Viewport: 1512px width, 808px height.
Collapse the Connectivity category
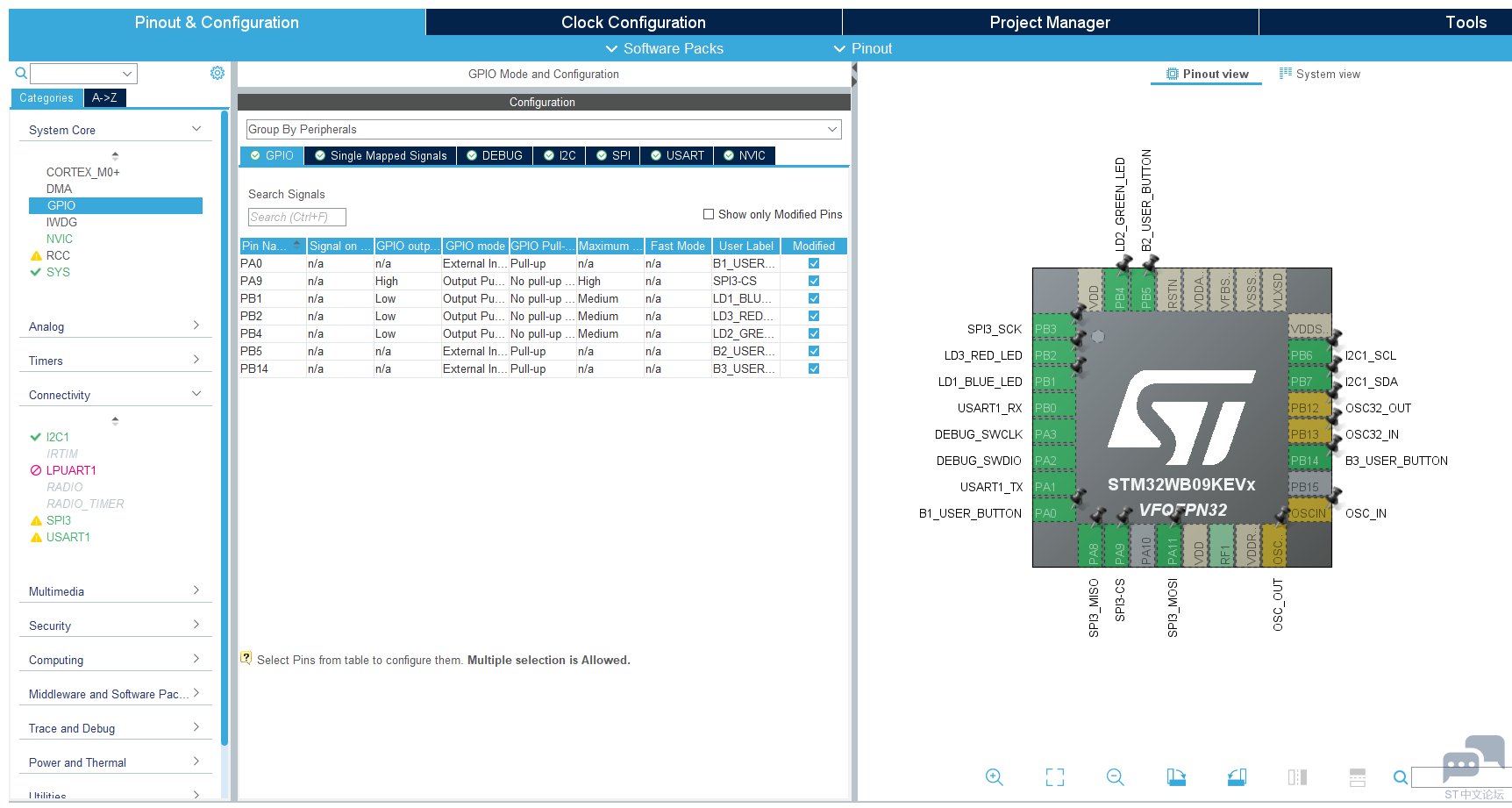tap(115, 395)
